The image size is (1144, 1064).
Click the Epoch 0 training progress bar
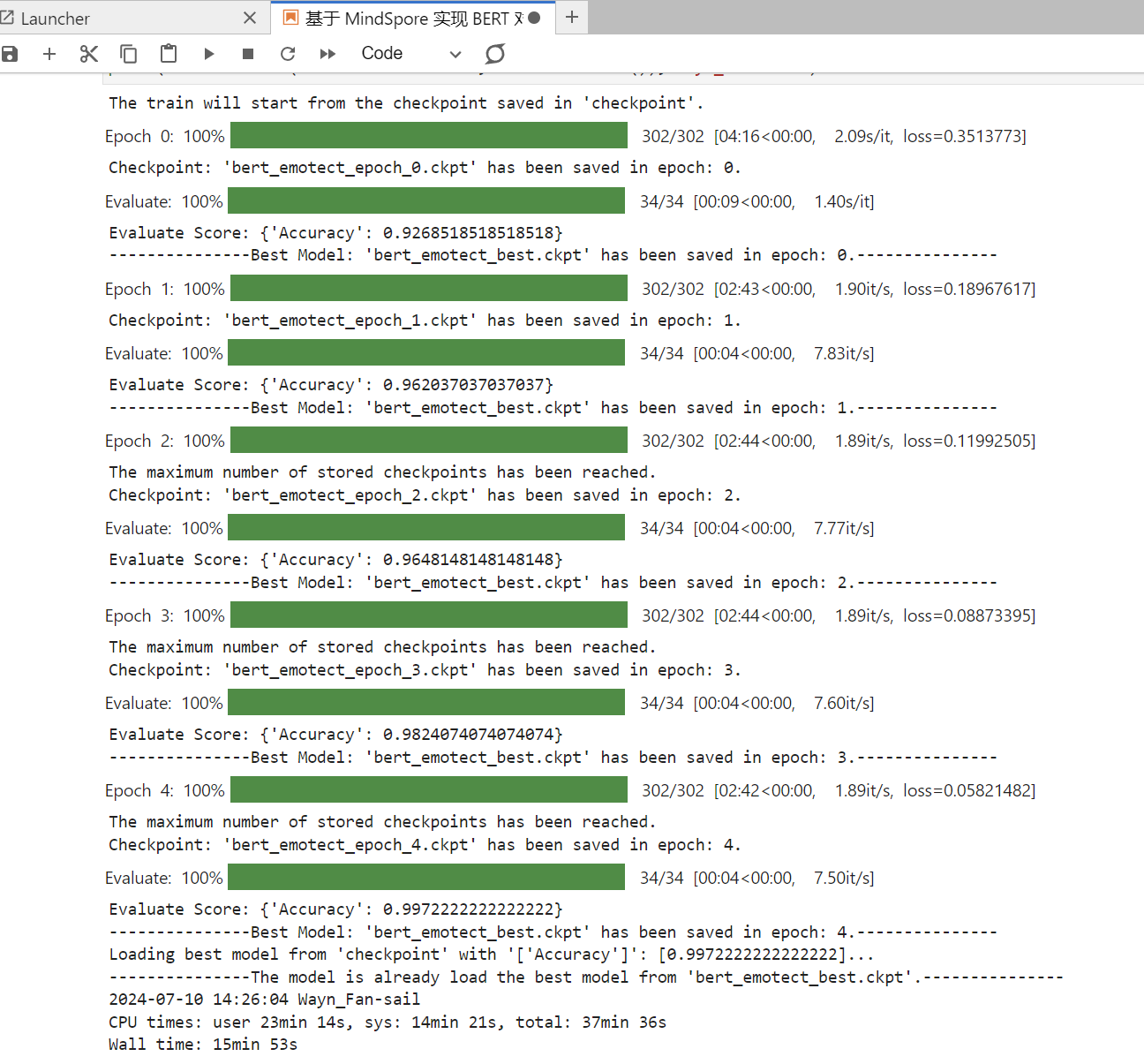point(428,135)
